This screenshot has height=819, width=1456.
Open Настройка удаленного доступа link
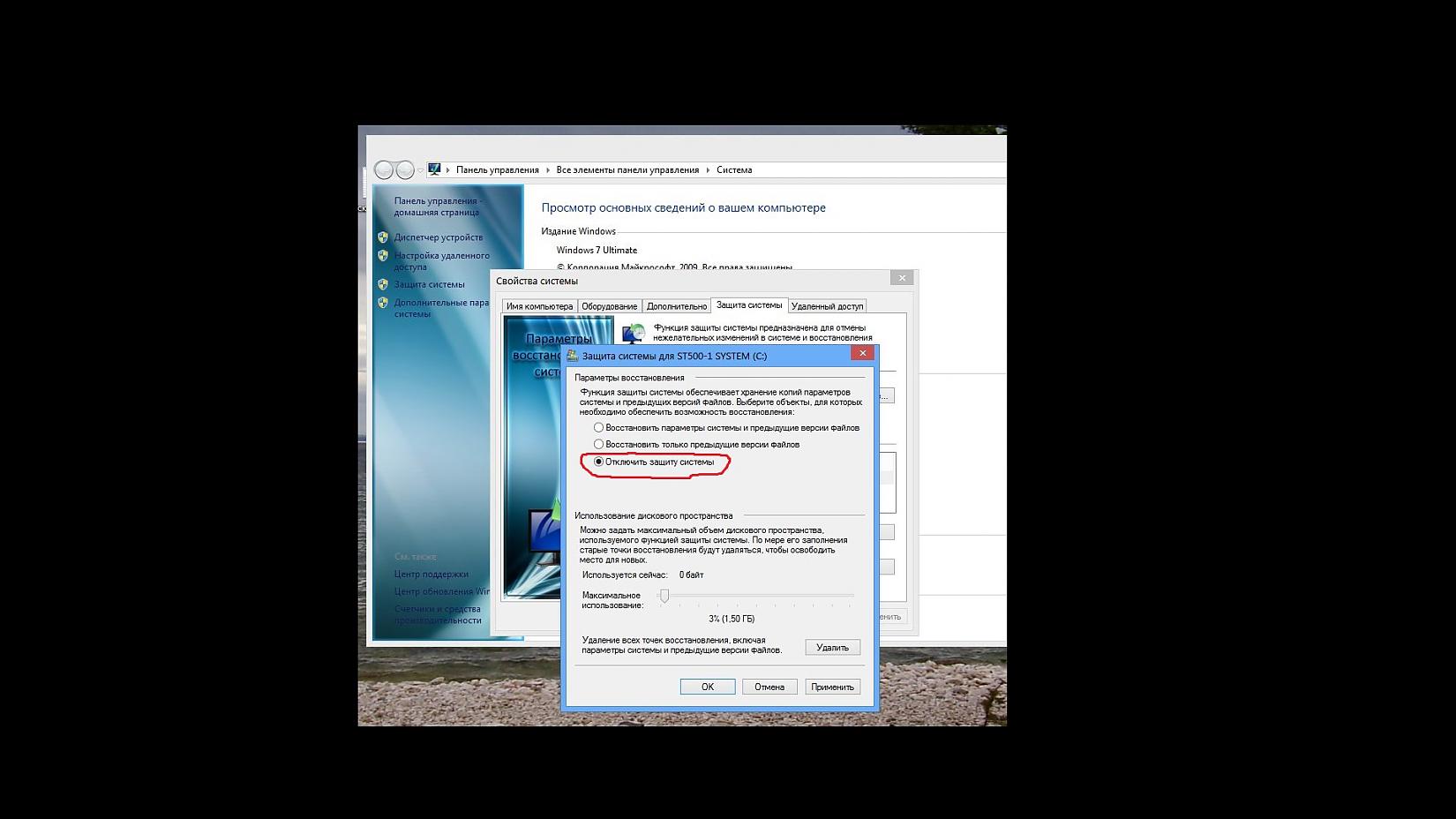[x=442, y=261]
